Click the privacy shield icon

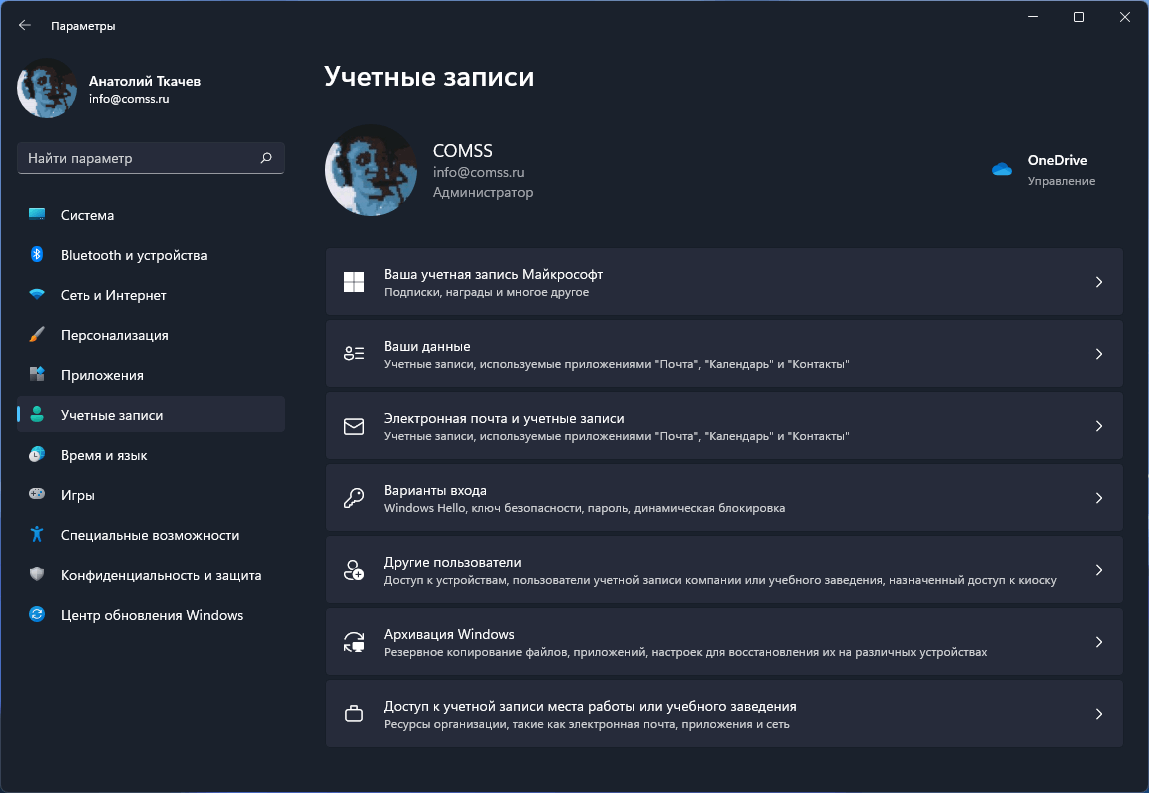point(37,574)
